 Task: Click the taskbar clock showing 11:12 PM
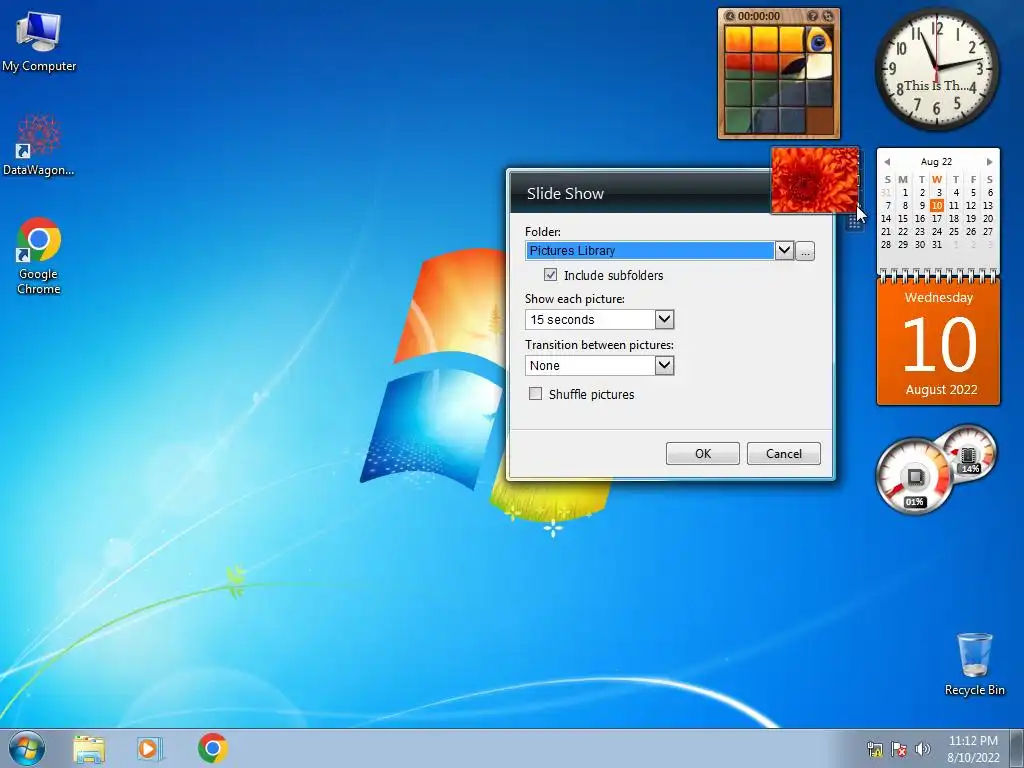[x=973, y=749]
